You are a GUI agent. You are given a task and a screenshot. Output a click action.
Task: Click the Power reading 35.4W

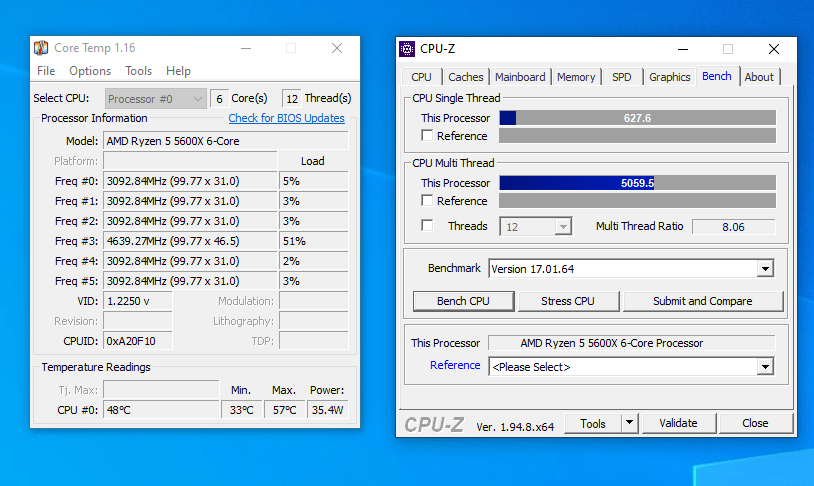(x=328, y=410)
